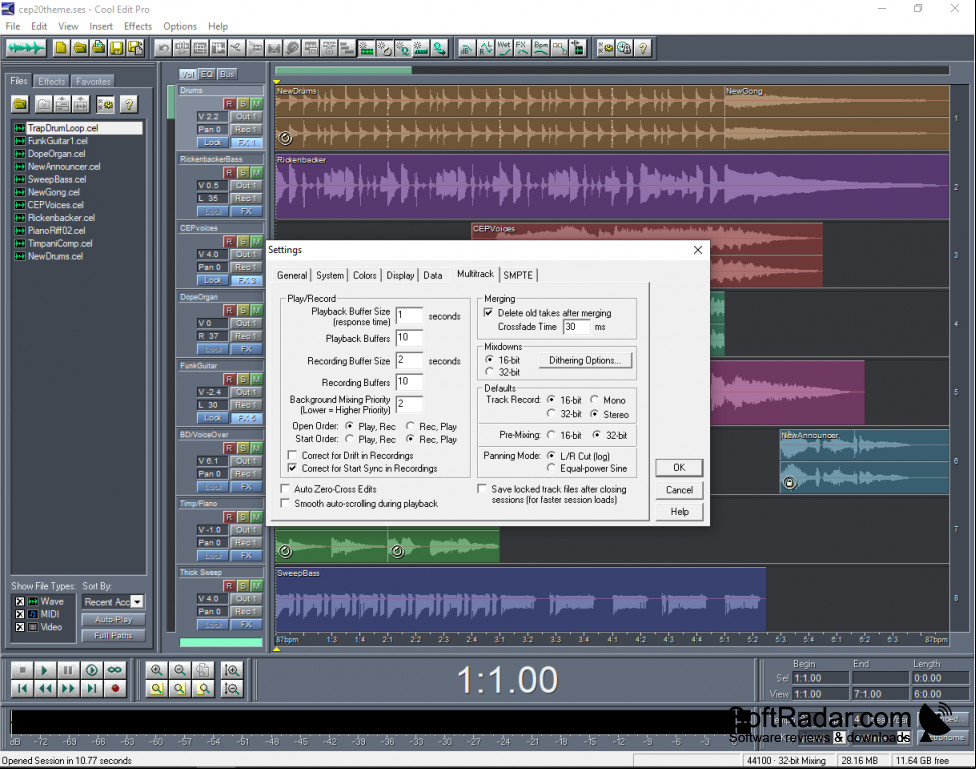Go to end of session
The height and width of the screenshot is (769, 976).
click(x=92, y=689)
